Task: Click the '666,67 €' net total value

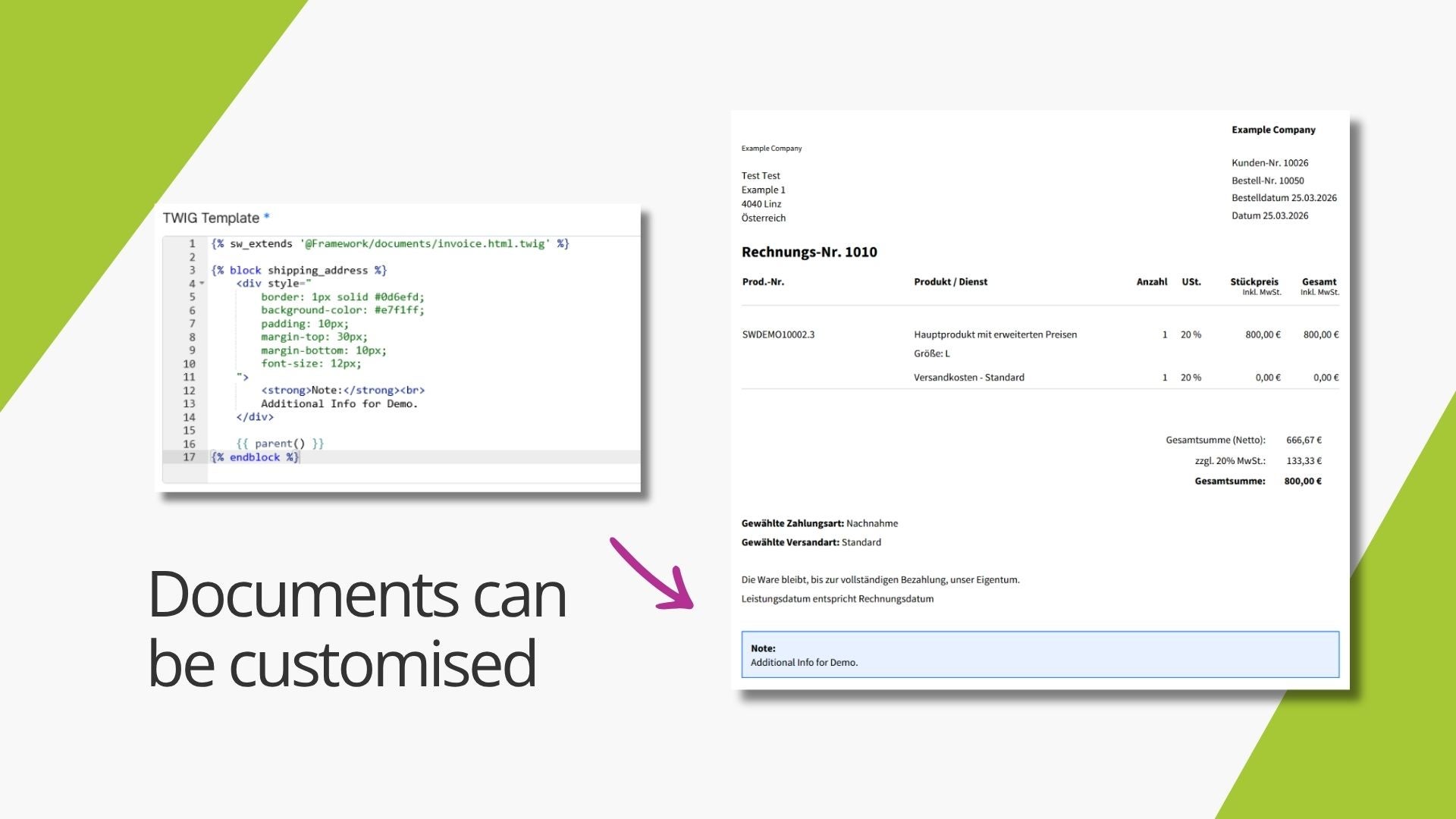Action: [x=1304, y=440]
